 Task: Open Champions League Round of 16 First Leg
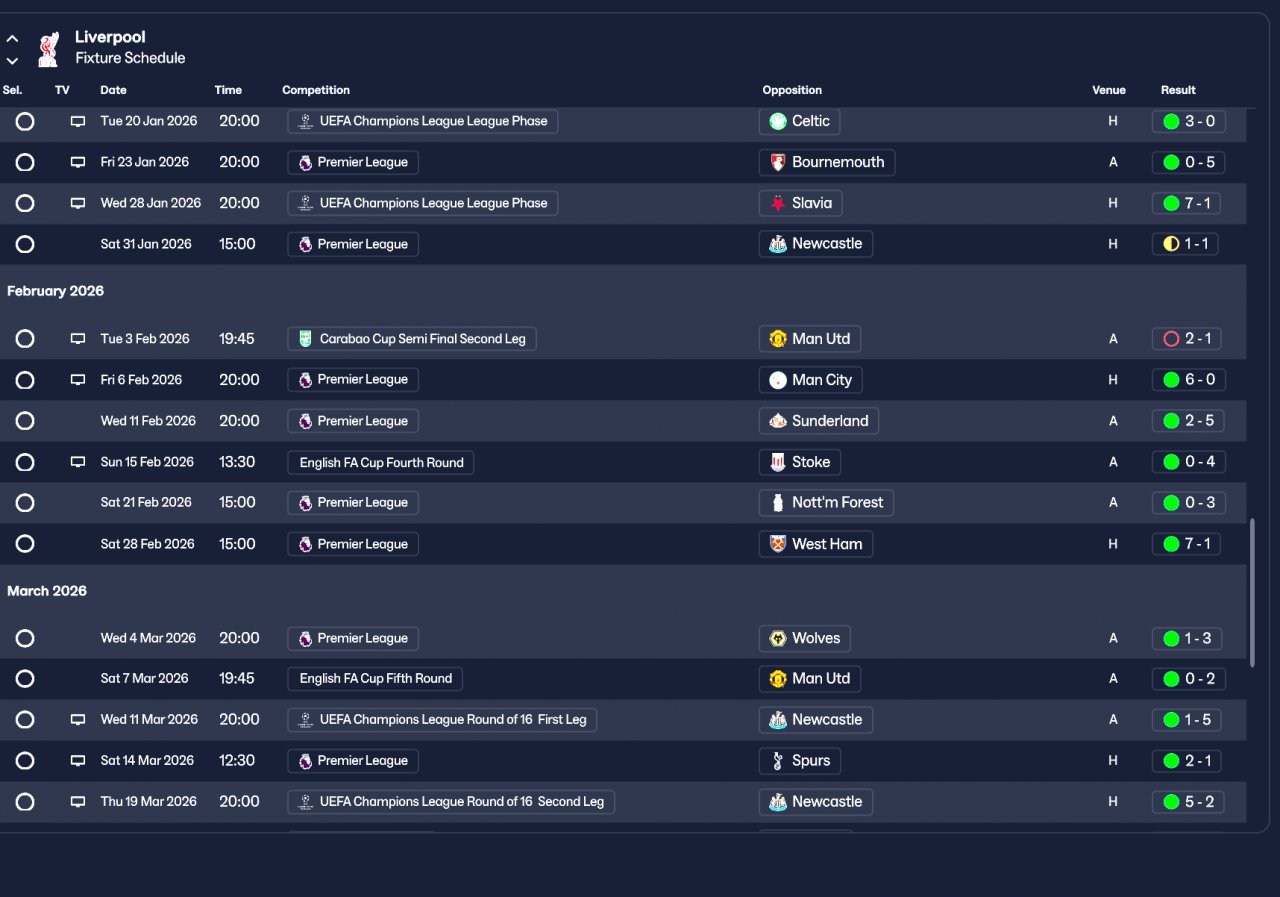pos(442,720)
